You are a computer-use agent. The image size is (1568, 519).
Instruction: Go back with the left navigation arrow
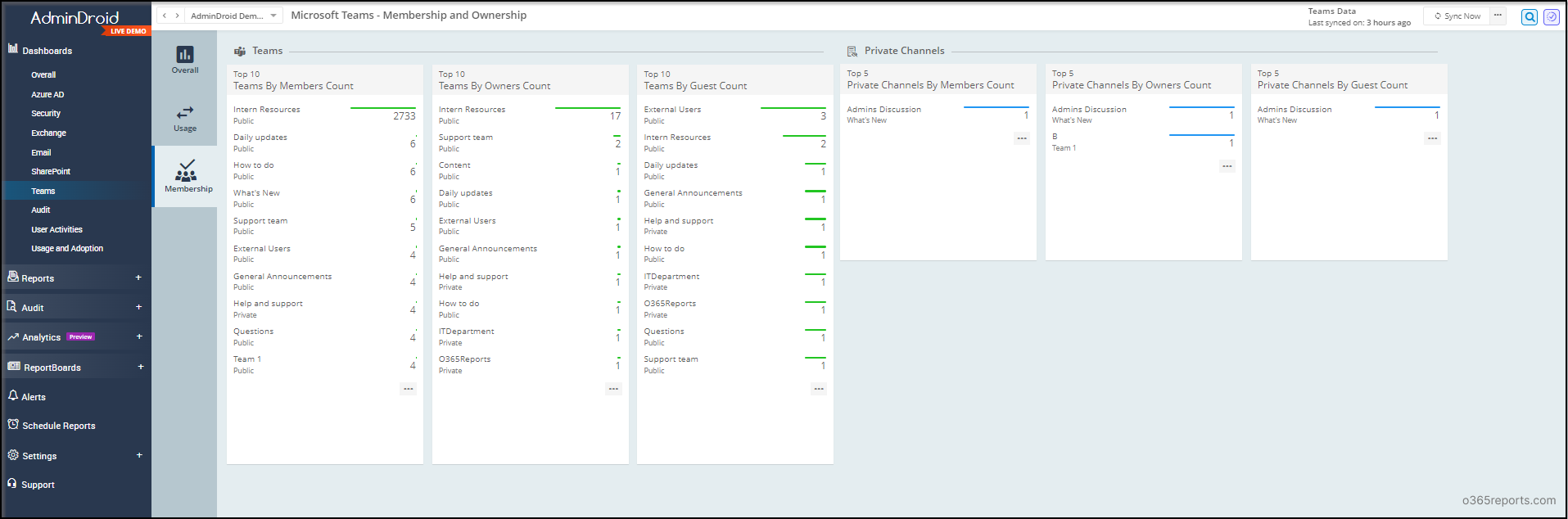point(165,16)
